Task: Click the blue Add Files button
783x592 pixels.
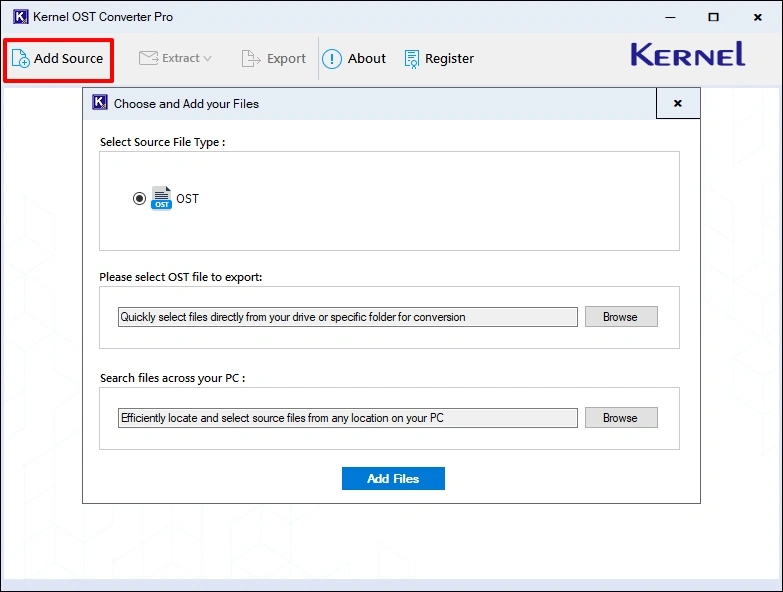Action: (393, 479)
